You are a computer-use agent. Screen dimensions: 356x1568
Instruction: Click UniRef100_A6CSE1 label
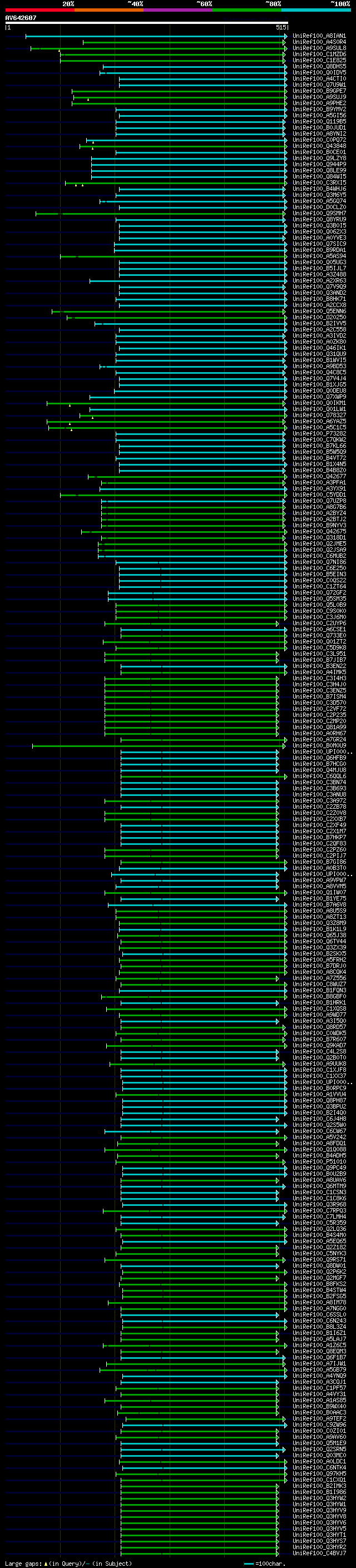319,630
